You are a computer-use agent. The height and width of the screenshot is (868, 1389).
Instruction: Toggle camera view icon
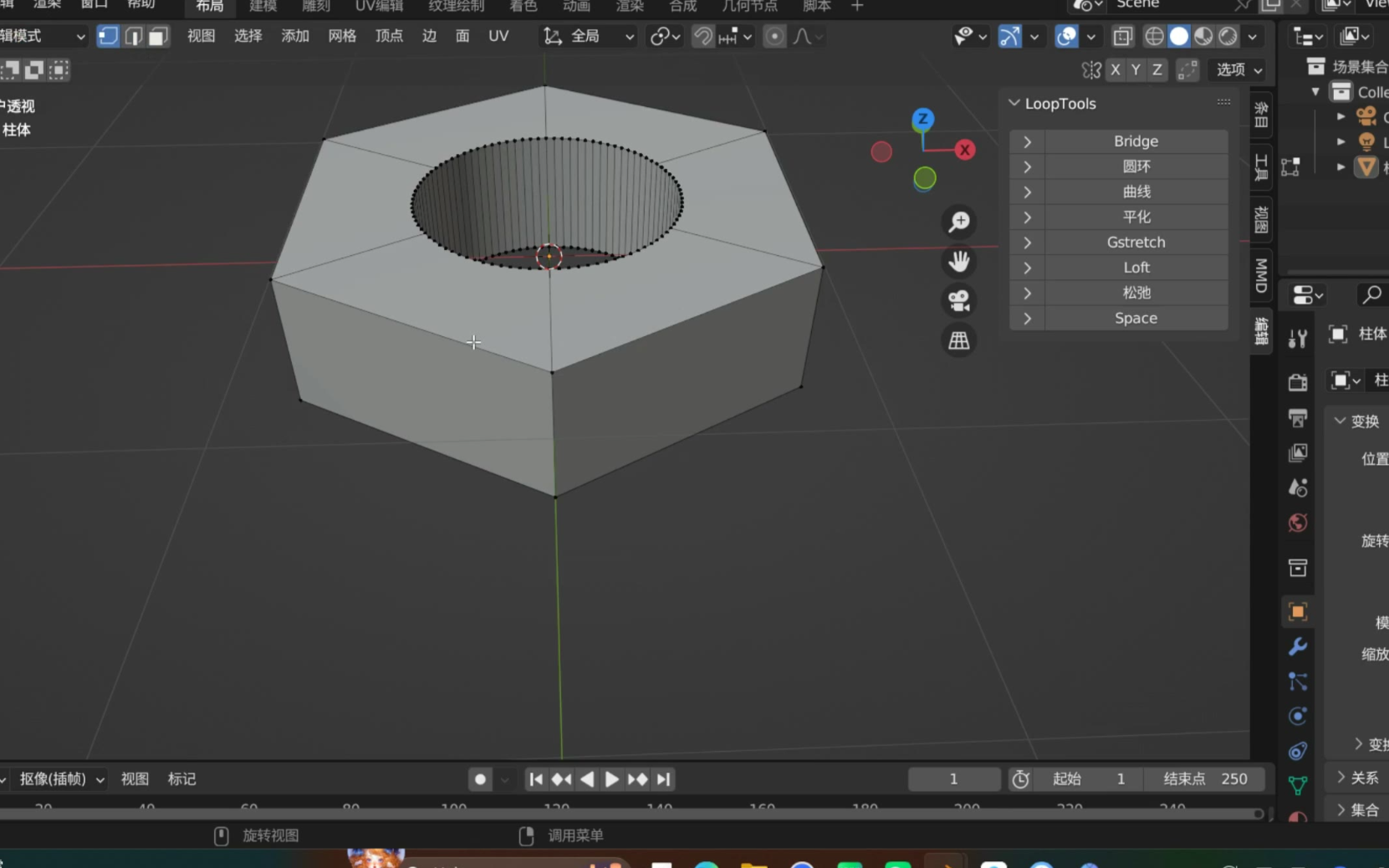(959, 301)
